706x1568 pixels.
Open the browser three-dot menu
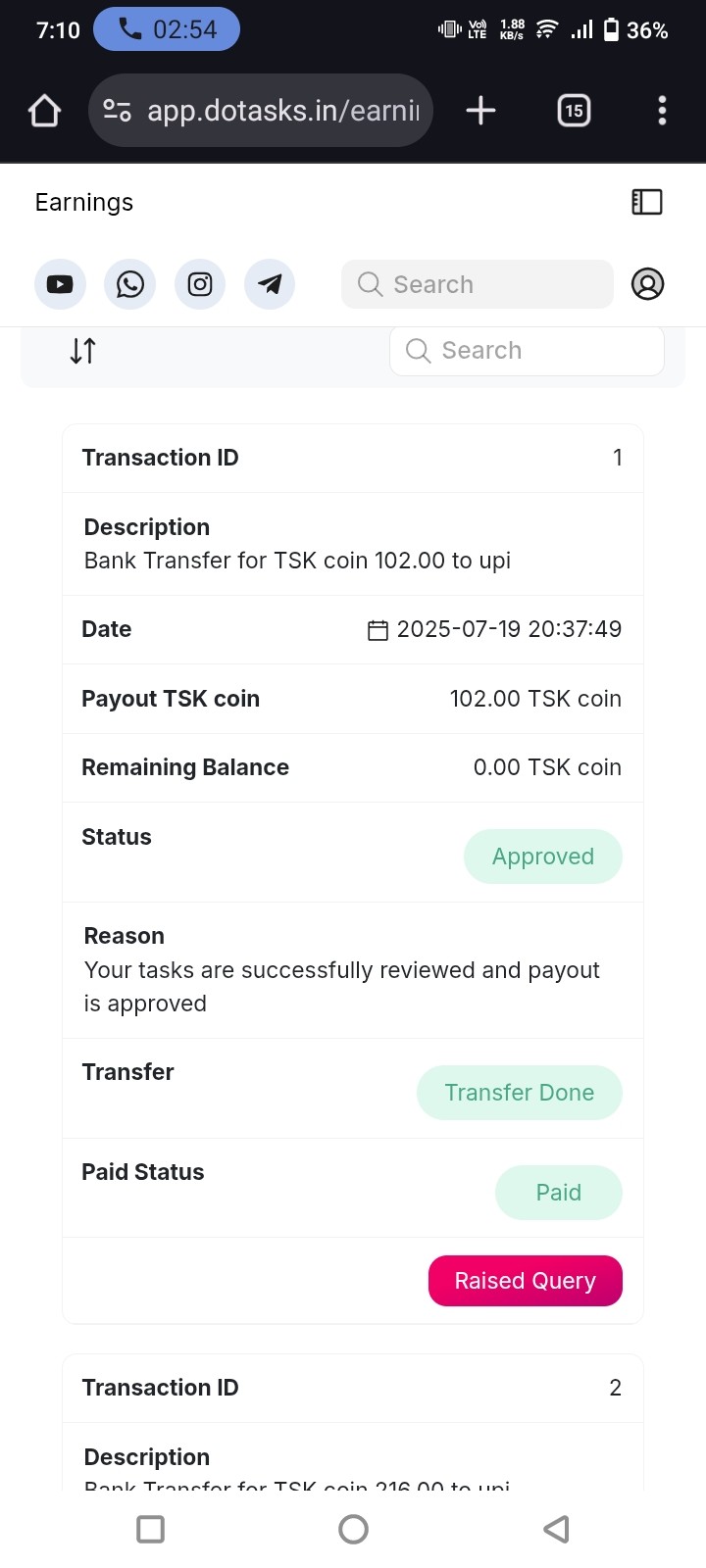click(662, 111)
